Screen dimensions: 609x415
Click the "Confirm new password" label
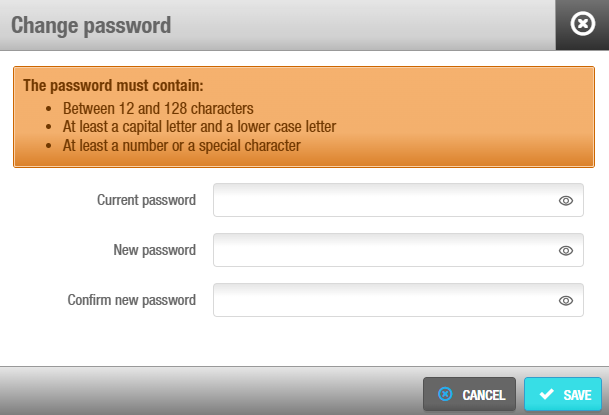pyautogui.click(x=131, y=300)
